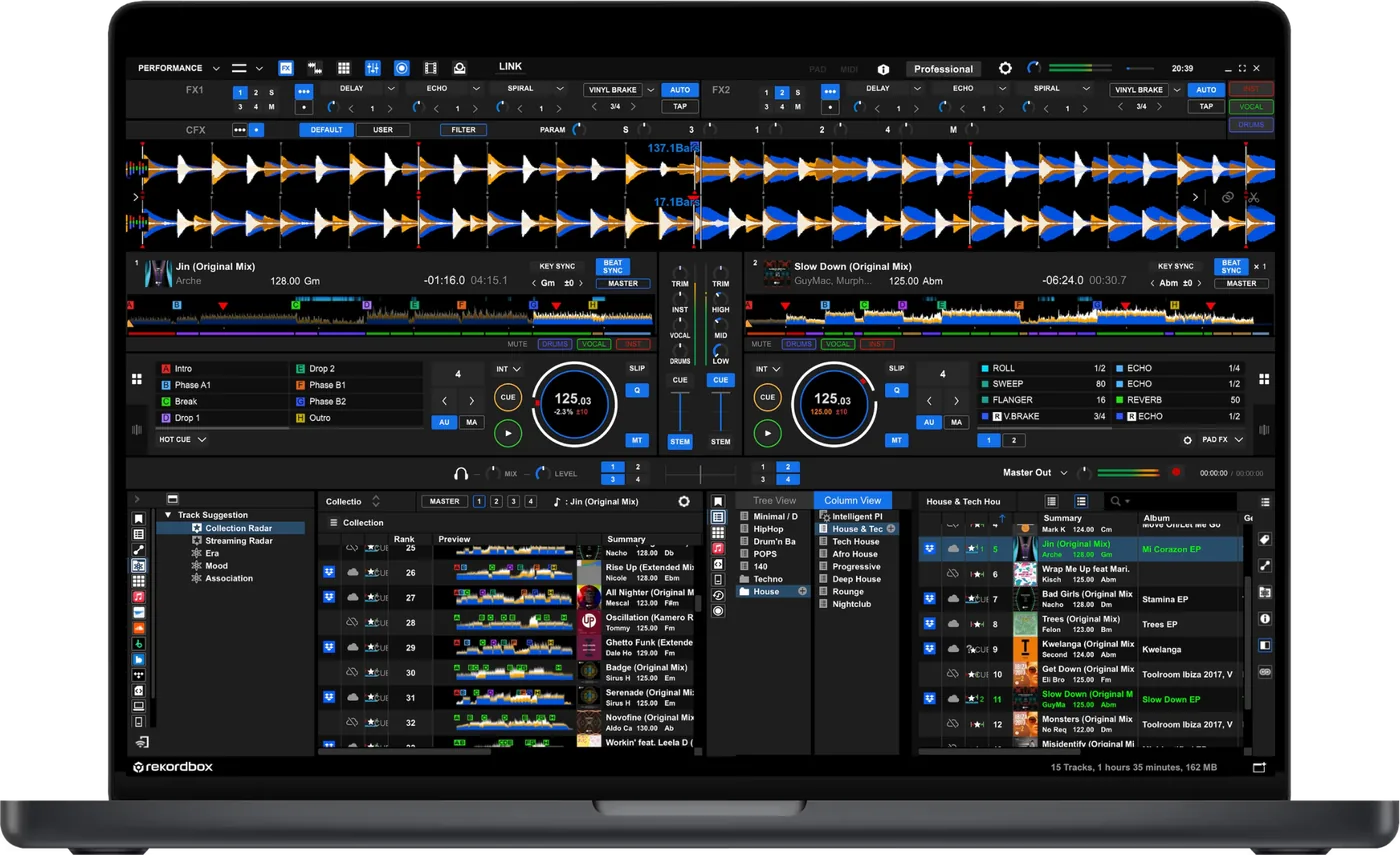This screenshot has width=1400, height=855.
Task: Toggle the mixer panel icon in top toolbar
Action: click(373, 68)
